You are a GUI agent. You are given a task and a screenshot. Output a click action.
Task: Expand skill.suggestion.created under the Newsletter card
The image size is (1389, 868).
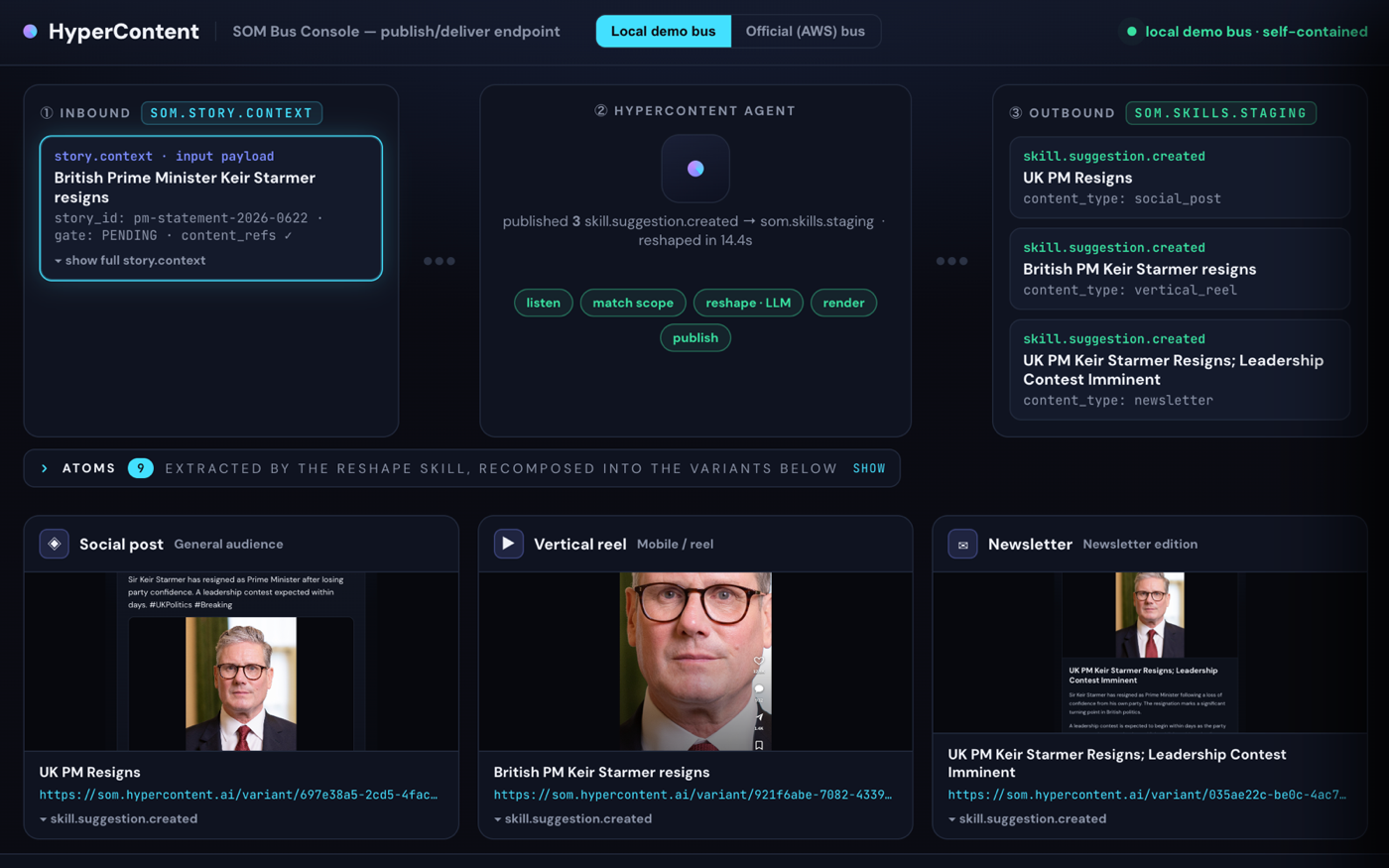pos(1027,818)
